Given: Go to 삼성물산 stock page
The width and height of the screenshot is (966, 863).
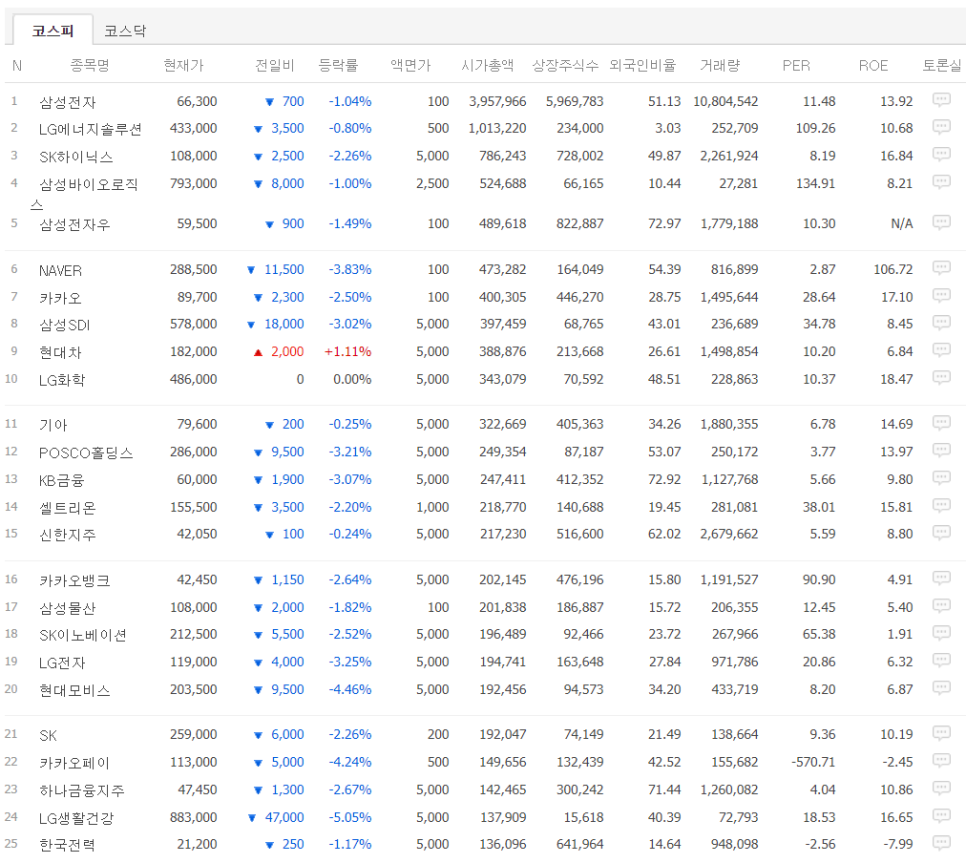Looking at the screenshot, I should (68, 607).
